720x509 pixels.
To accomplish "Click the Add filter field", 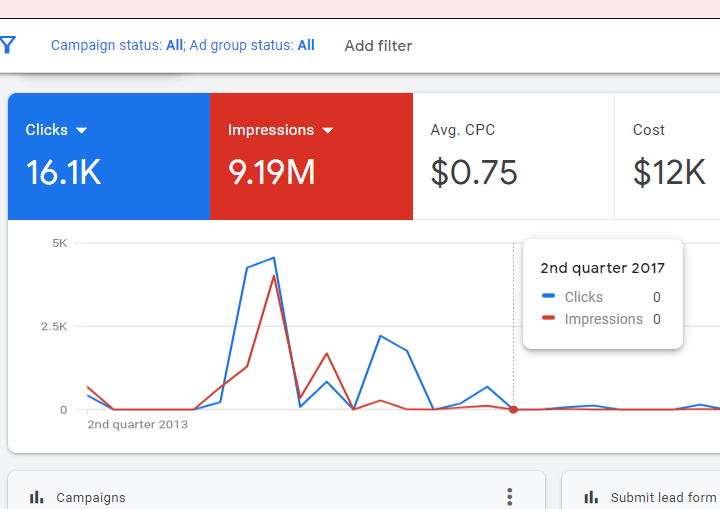I will click(x=378, y=45).
